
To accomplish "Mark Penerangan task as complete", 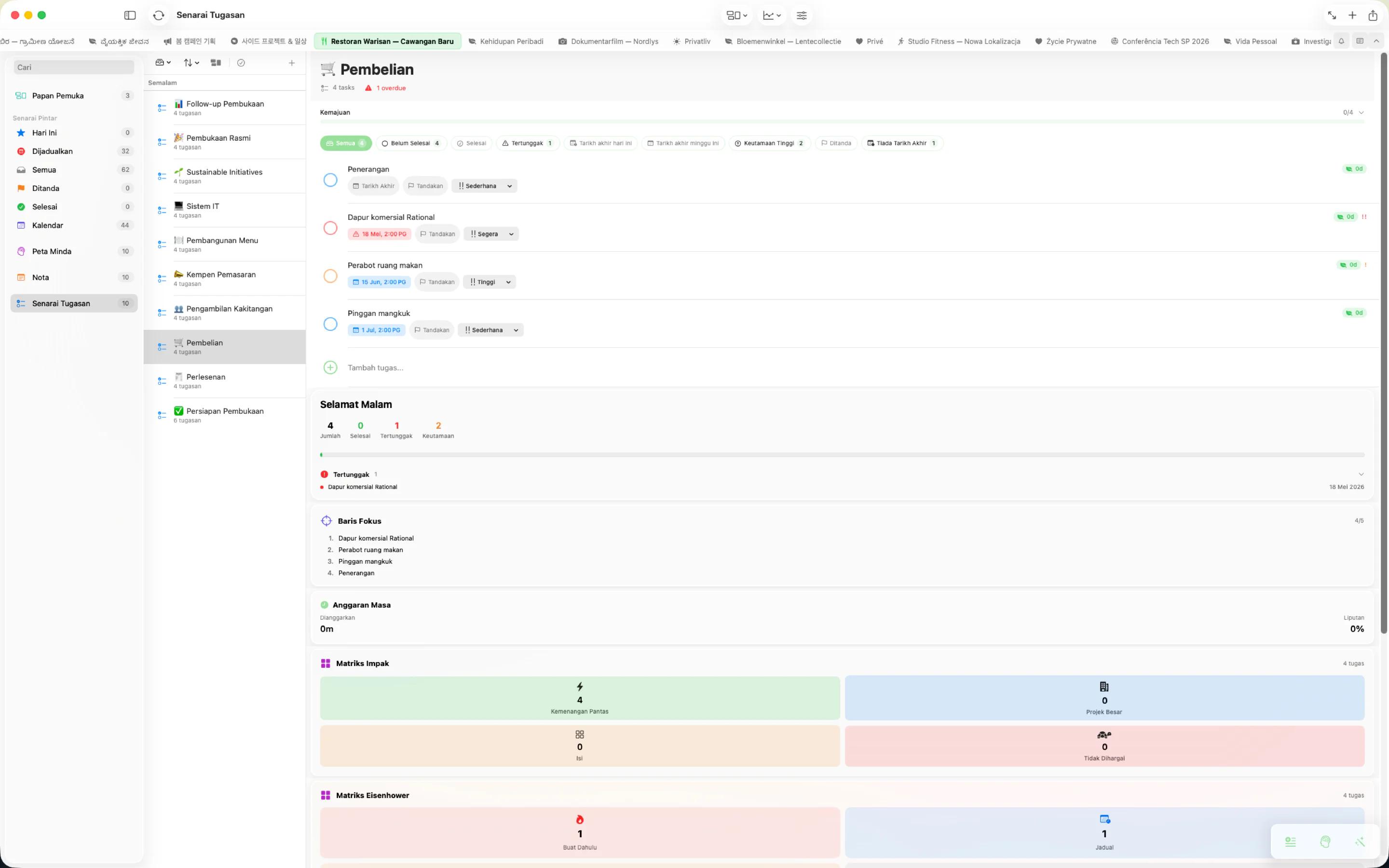I will tap(330, 180).
